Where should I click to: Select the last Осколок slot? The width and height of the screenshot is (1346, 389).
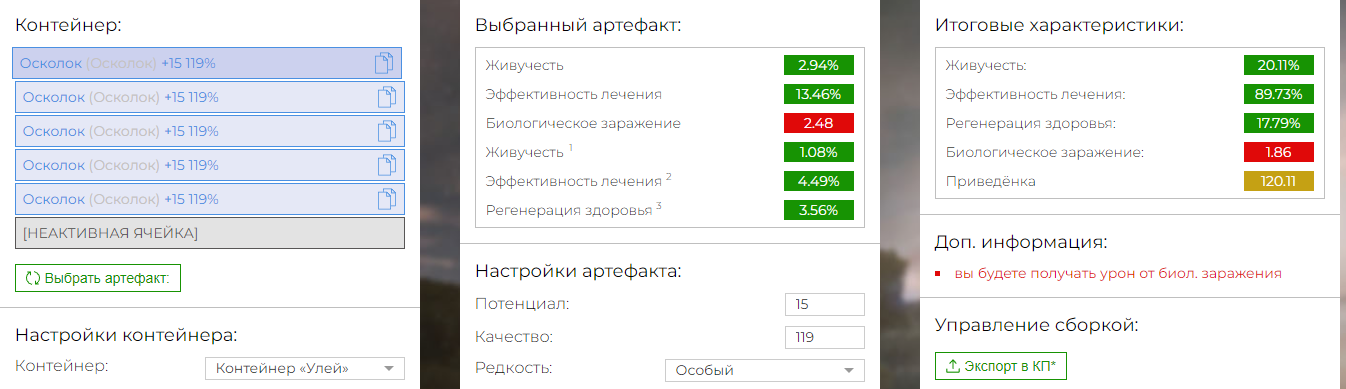[x=210, y=199]
